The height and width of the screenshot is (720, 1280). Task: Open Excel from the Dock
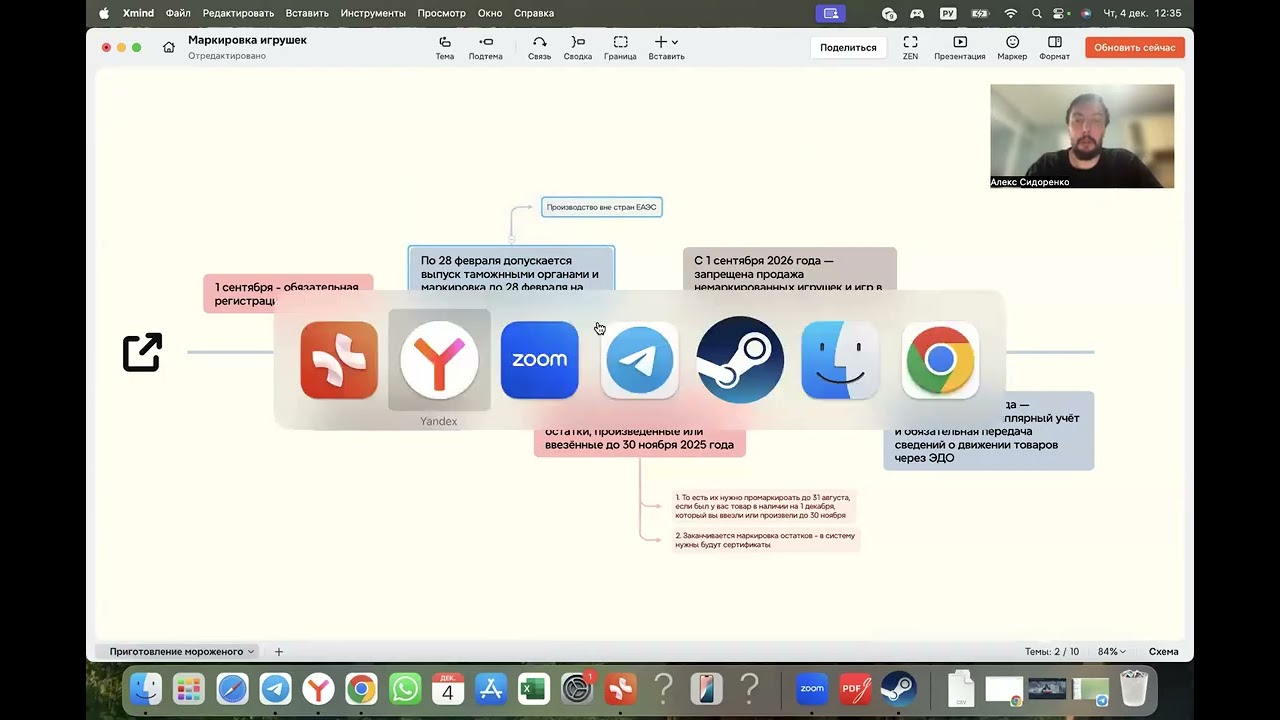[x=534, y=689]
